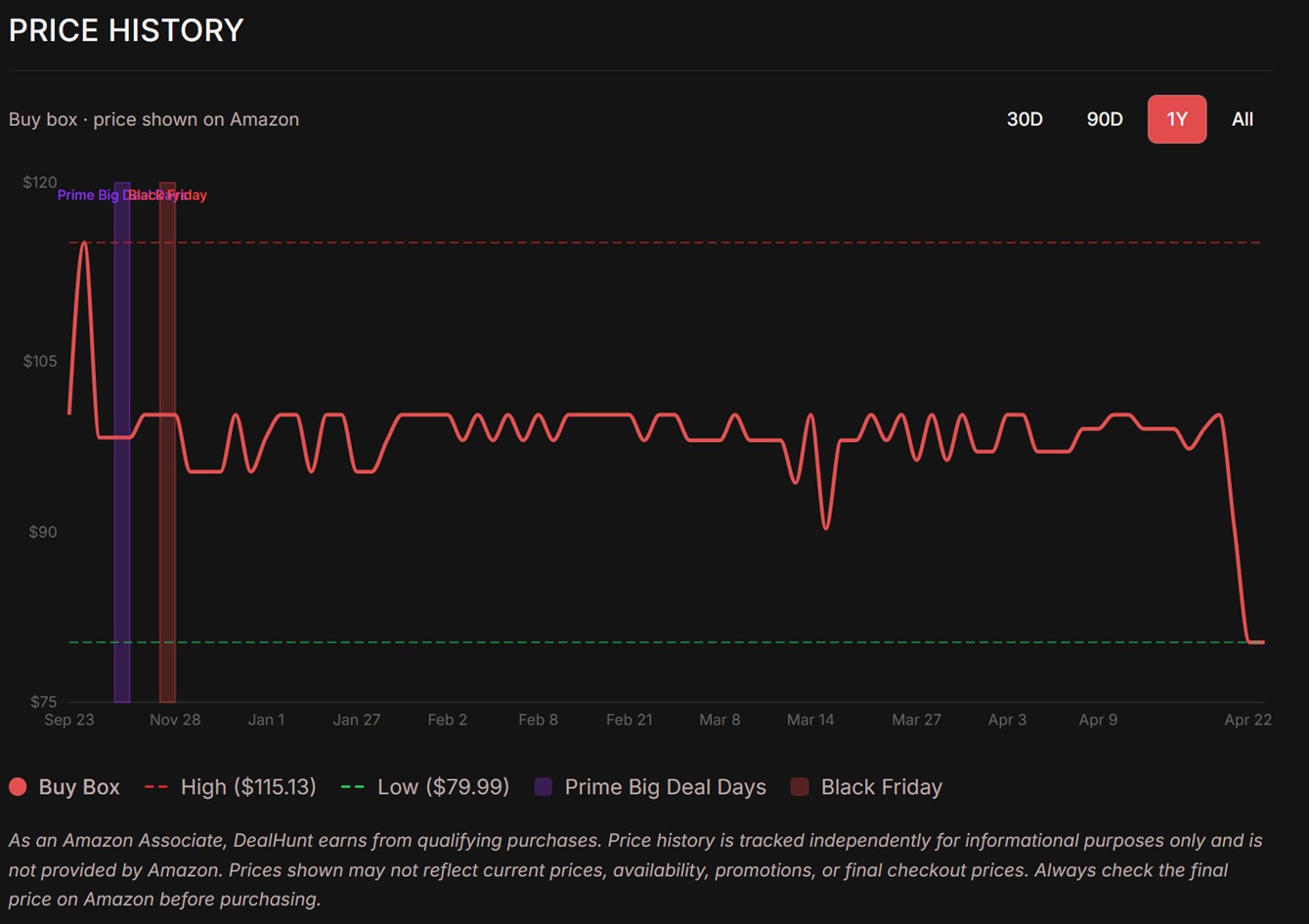Click the Feb 21 x-axis label
This screenshot has height=924, width=1309.
point(630,720)
